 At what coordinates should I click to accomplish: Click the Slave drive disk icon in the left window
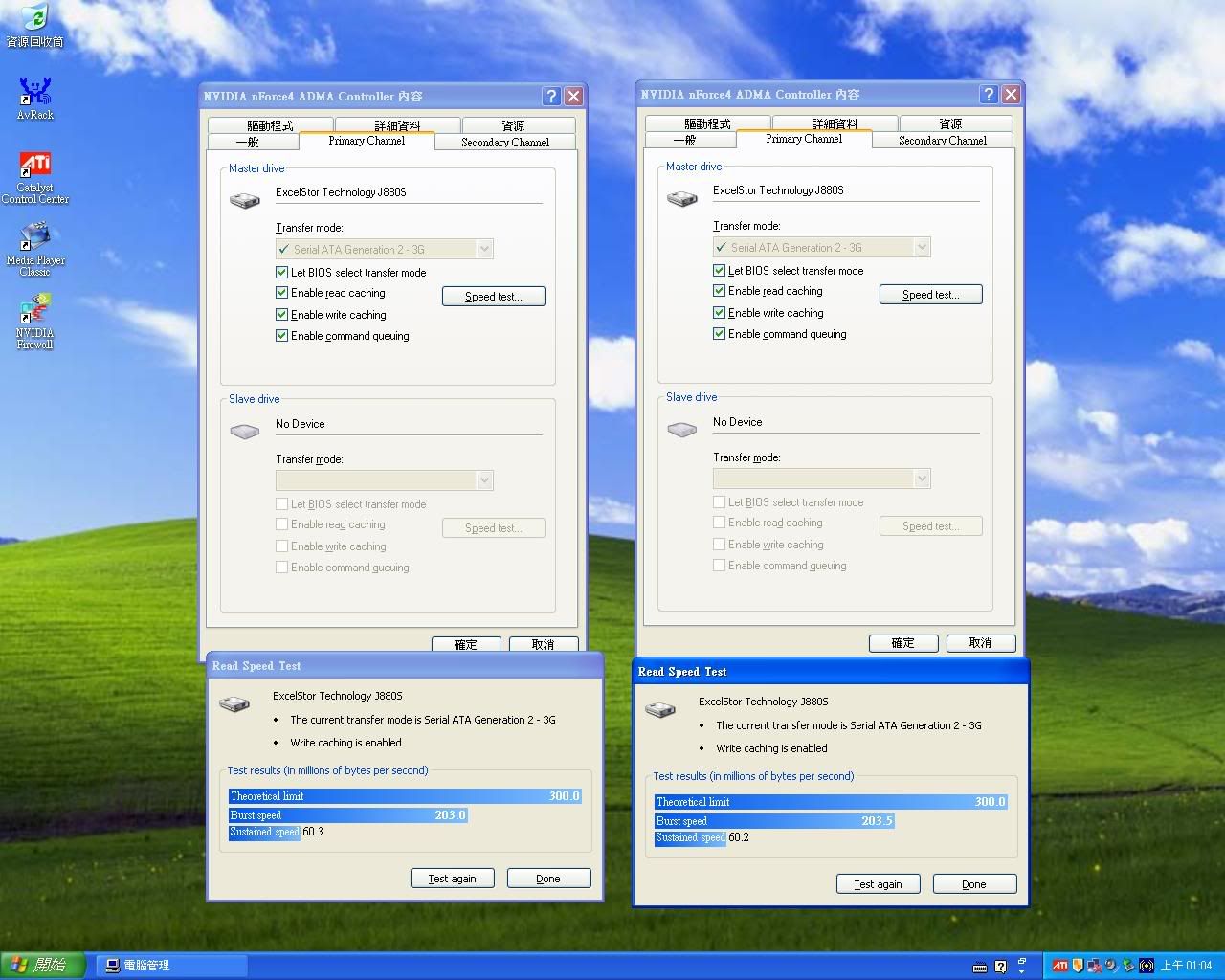245,432
